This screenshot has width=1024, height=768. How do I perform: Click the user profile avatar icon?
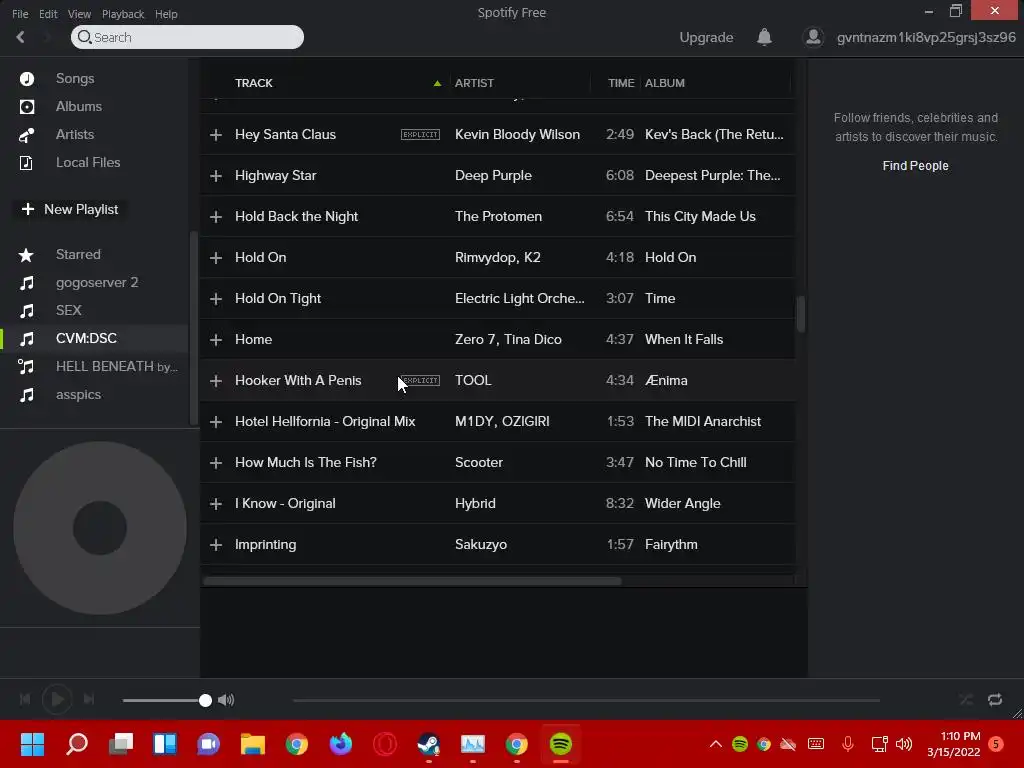813,37
